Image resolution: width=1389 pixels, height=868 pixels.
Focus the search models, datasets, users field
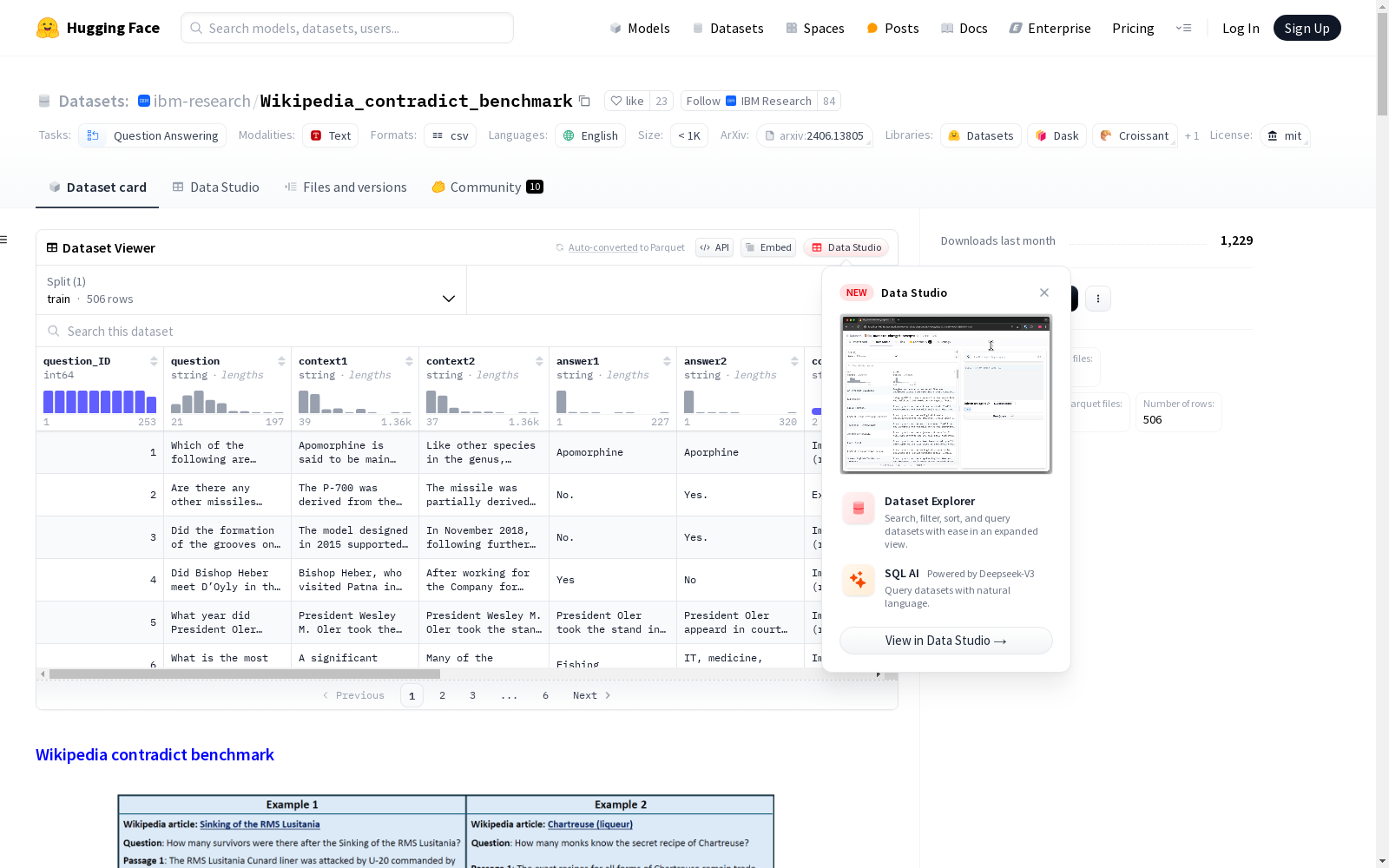pyautogui.click(x=347, y=28)
